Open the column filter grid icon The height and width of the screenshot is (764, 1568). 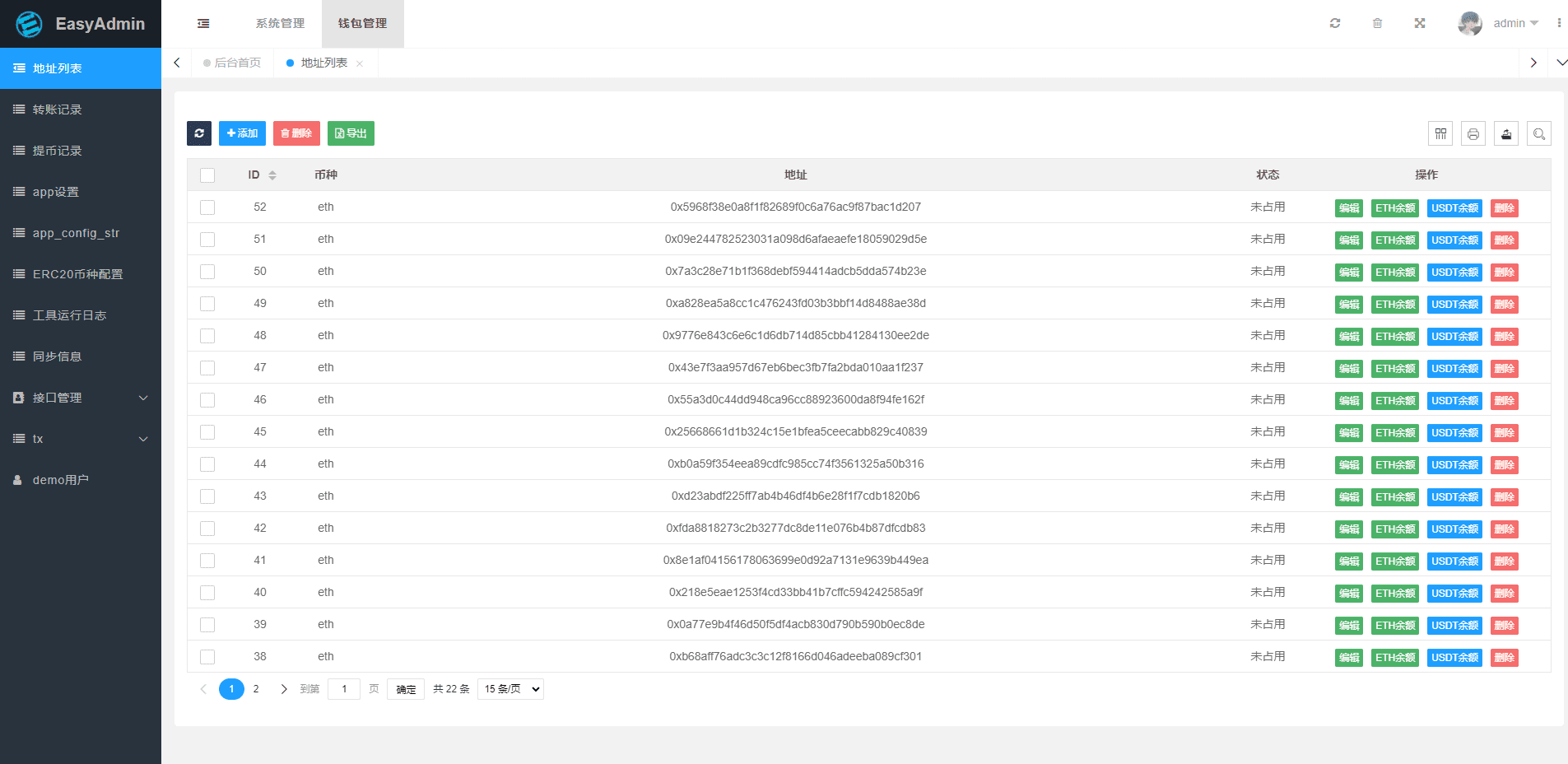point(1440,133)
